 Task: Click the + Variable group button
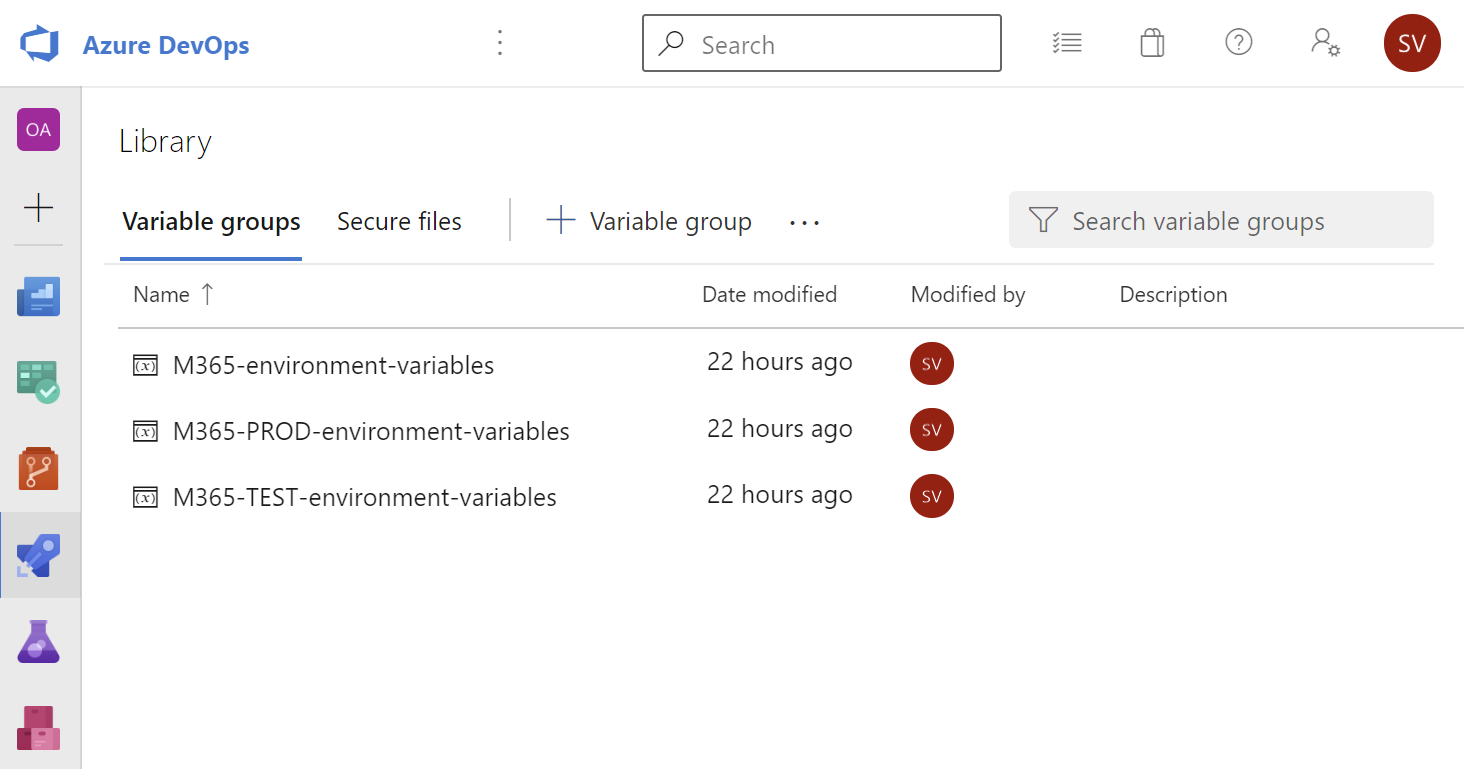click(x=649, y=221)
